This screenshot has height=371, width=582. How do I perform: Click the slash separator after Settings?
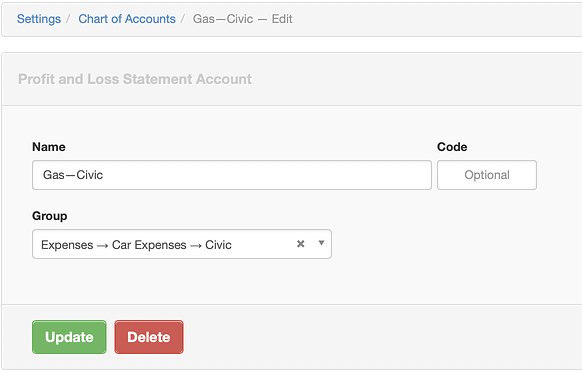[x=68, y=19]
